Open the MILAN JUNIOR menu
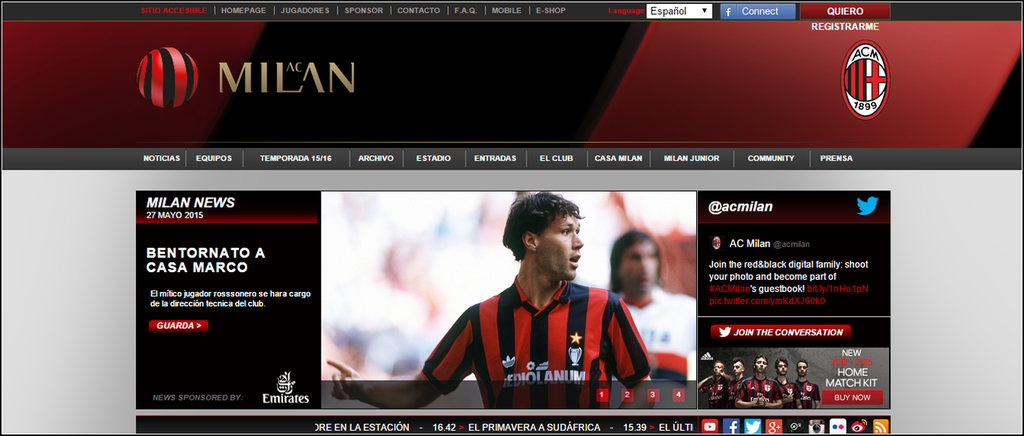This screenshot has height=436, width=1024. point(692,159)
